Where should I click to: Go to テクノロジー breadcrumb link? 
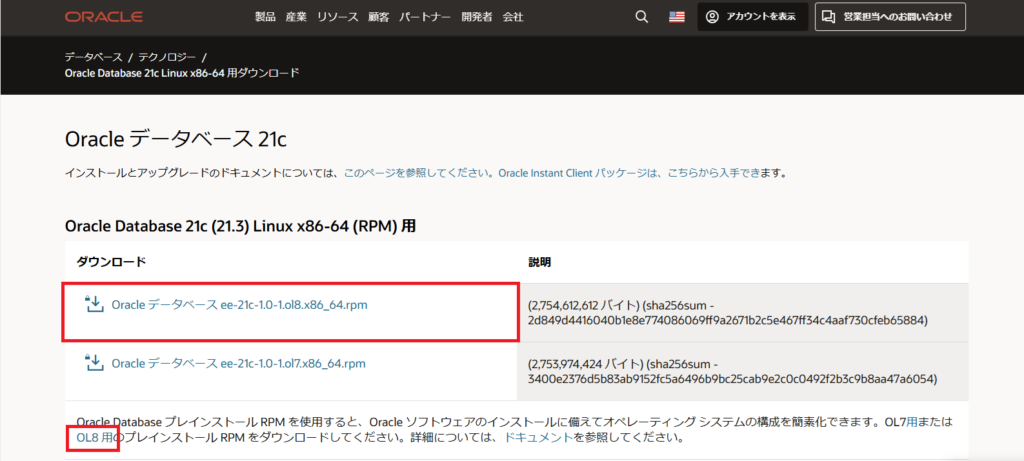pos(166,56)
